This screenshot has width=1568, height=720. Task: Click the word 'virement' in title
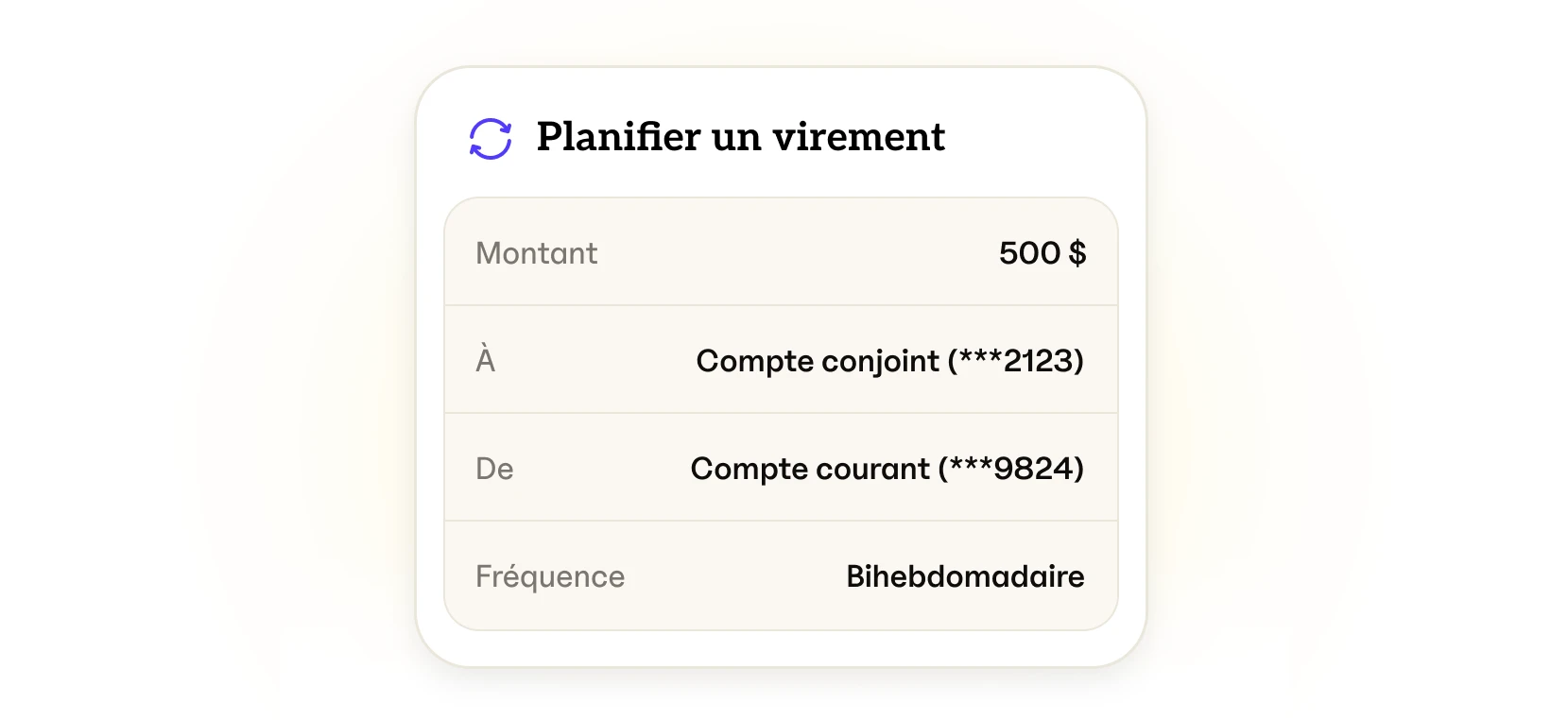(x=858, y=137)
